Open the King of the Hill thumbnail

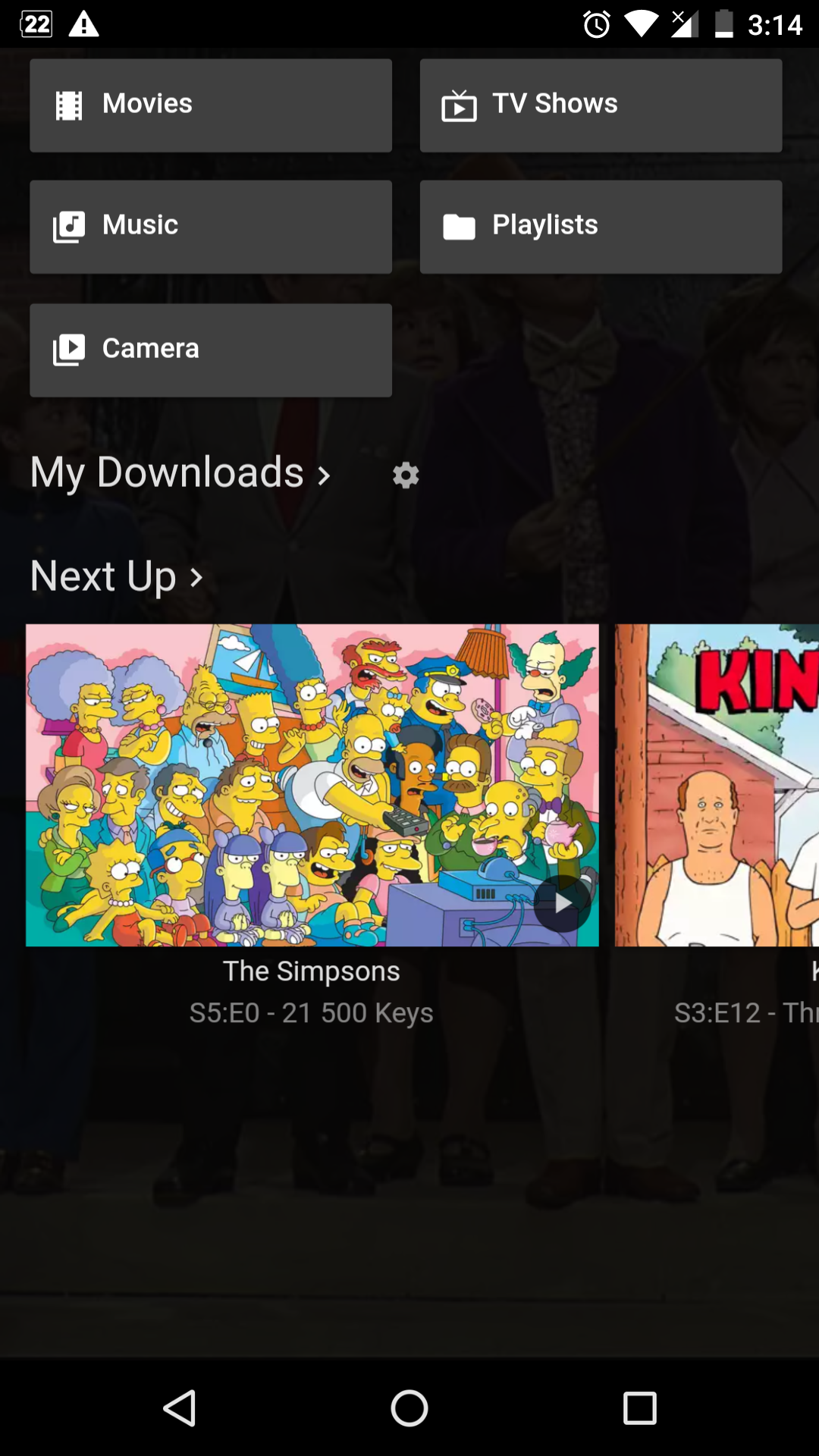tap(717, 785)
